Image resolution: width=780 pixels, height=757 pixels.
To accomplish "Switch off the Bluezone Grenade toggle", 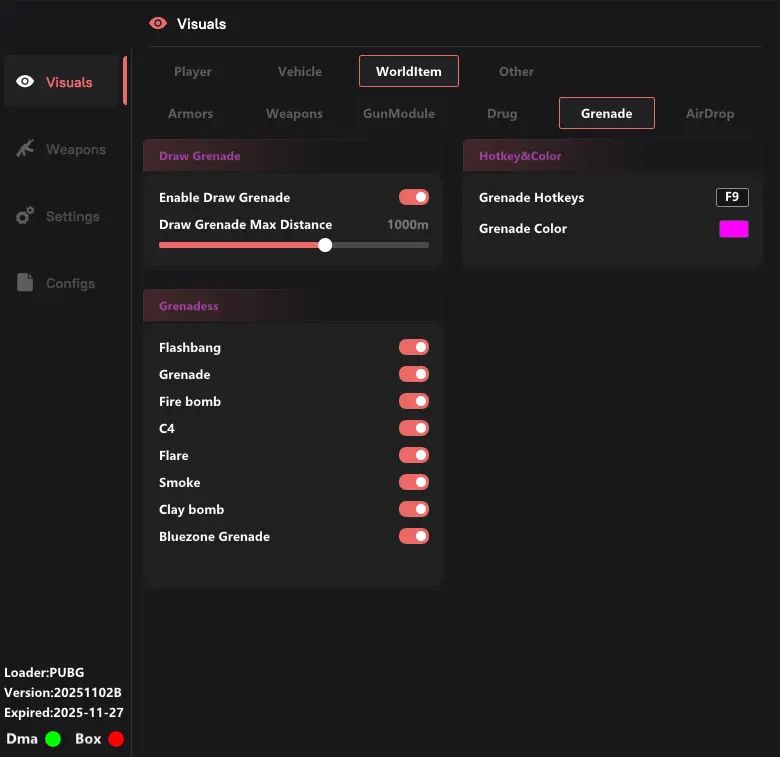I will tap(414, 536).
